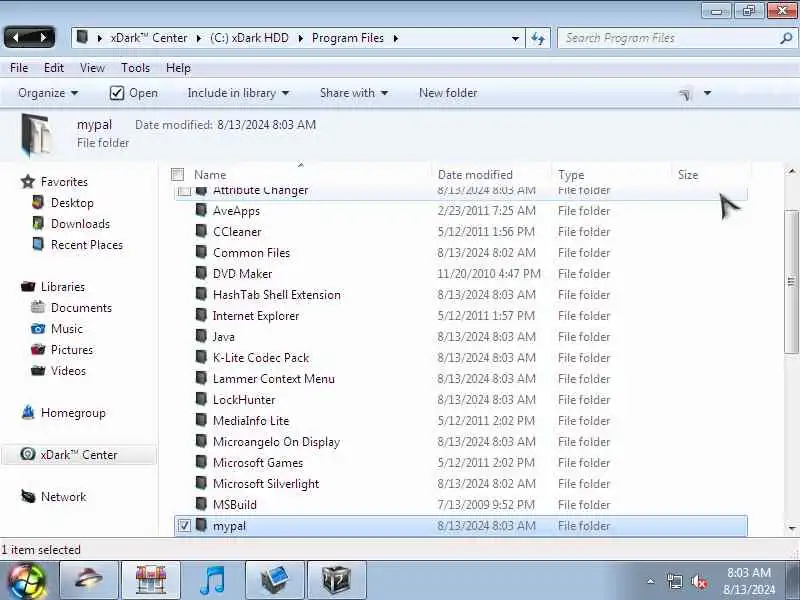The height and width of the screenshot is (600, 800).
Task: Click the 7-Zip style taskbar icon
Action: [x=337, y=581]
